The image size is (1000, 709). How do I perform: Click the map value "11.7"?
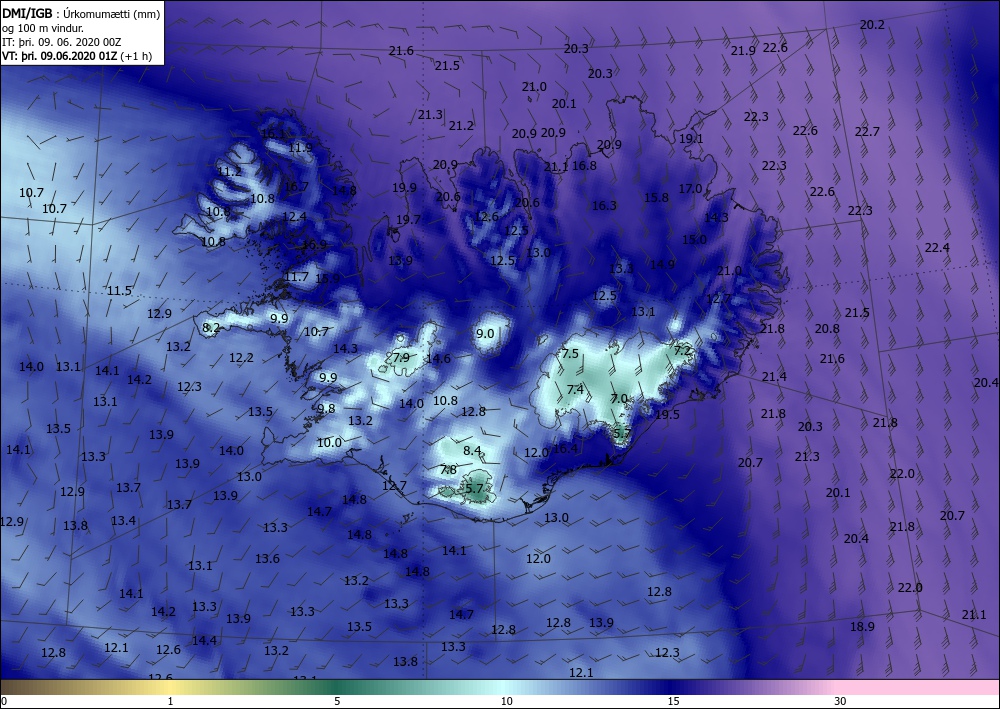tap(297, 277)
